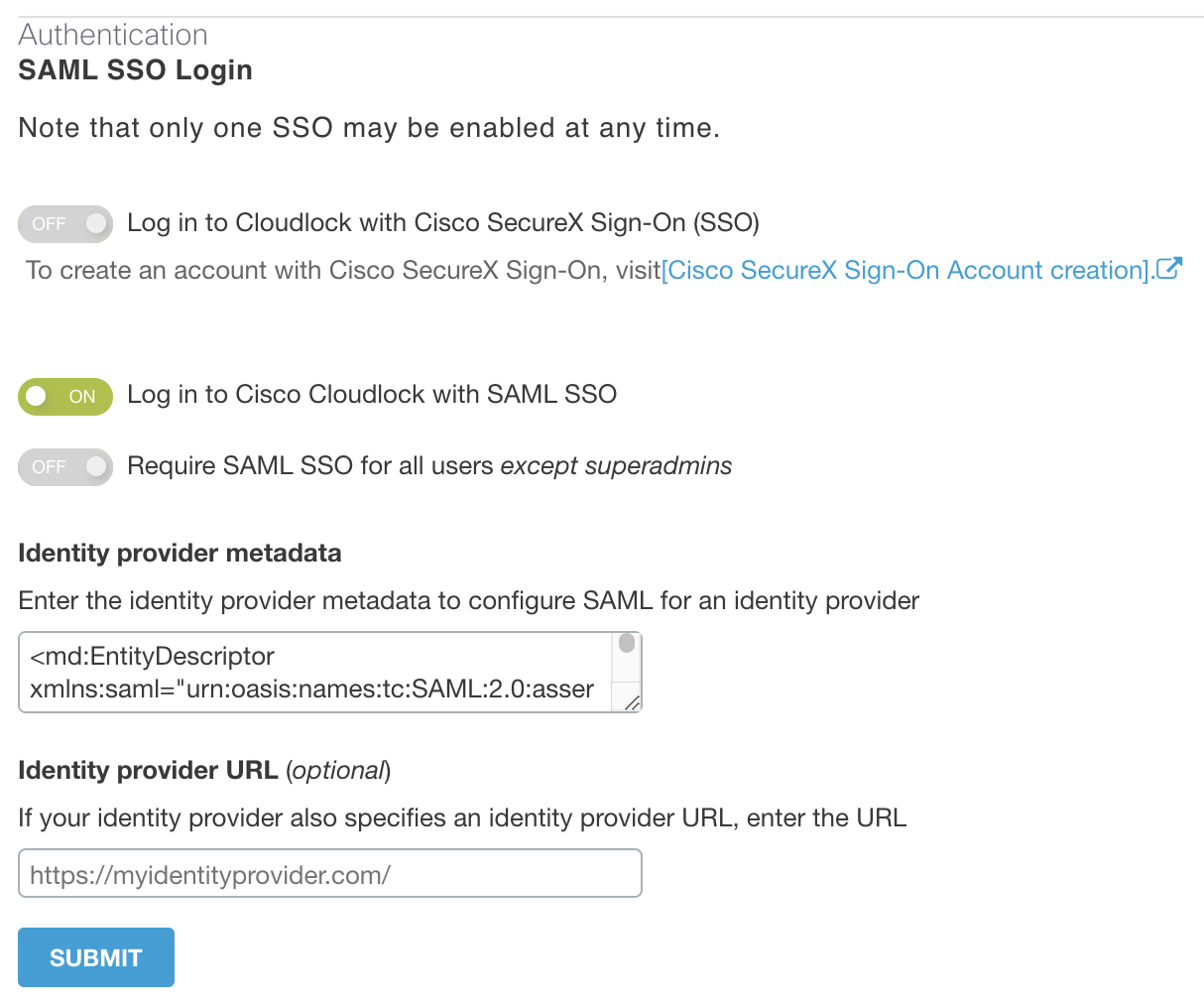Enable Require SAML SSO for all users

click(x=65, y=466)
